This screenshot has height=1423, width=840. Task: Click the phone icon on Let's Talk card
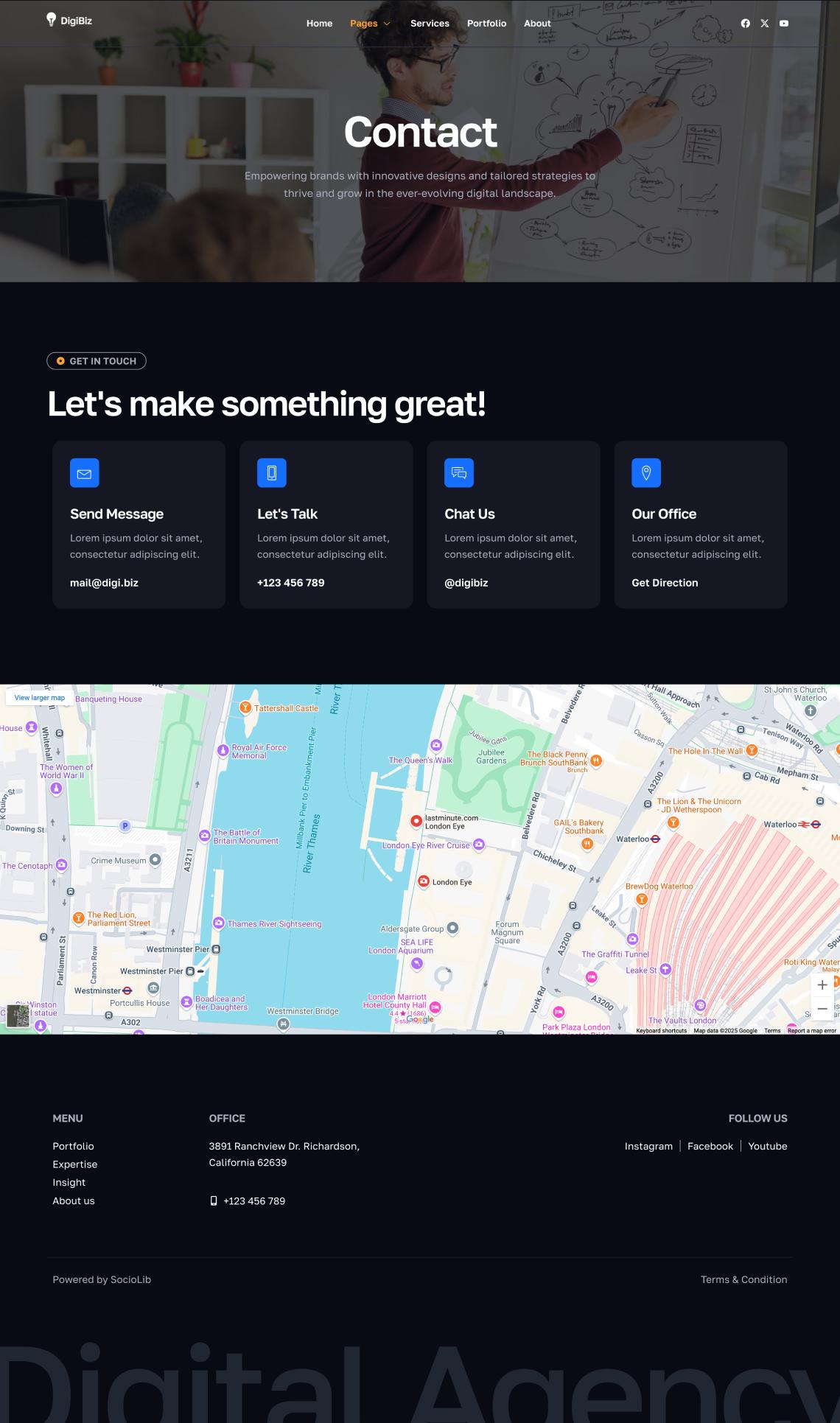pos(271,473)
